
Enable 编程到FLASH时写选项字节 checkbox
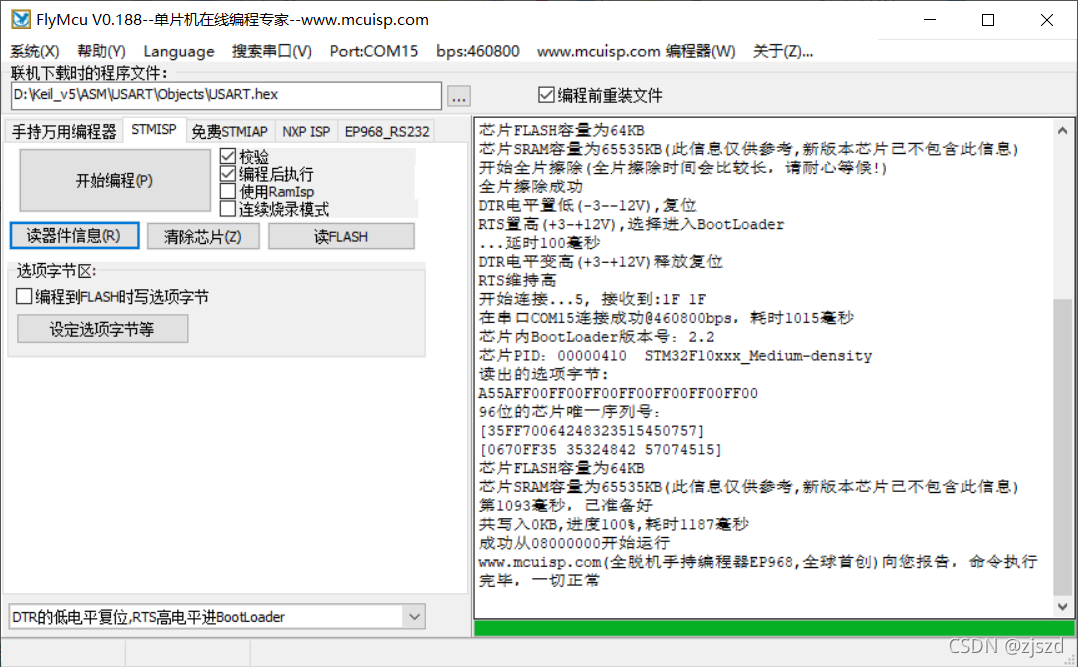point(113,296)
